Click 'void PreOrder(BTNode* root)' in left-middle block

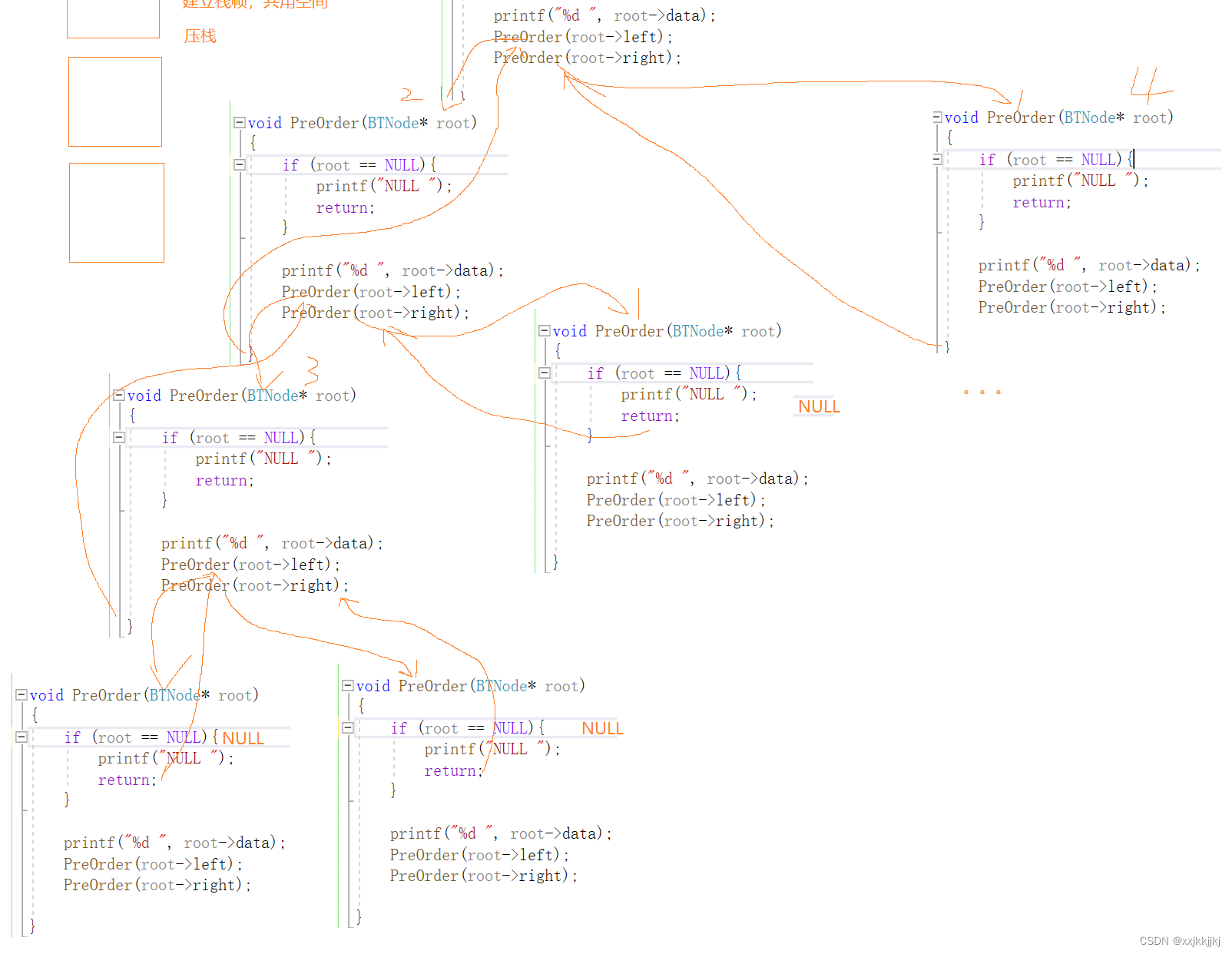coord(242,396)
